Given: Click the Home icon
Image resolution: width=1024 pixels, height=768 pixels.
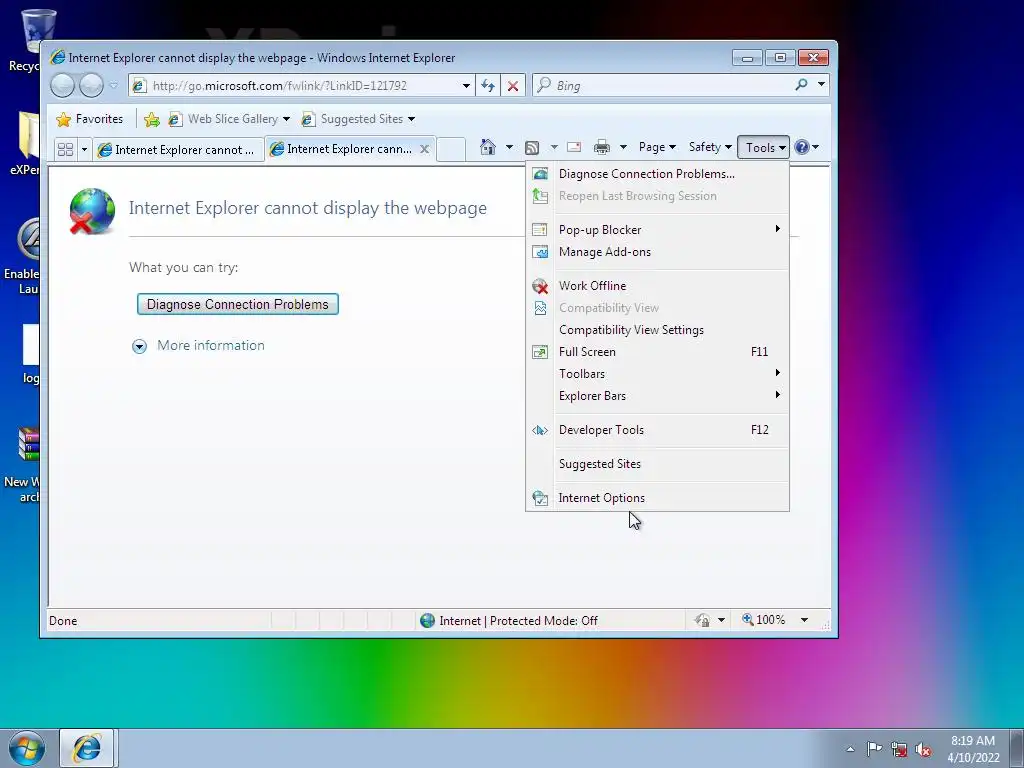Looking at the screenshot, I should (x=487, y=147).
